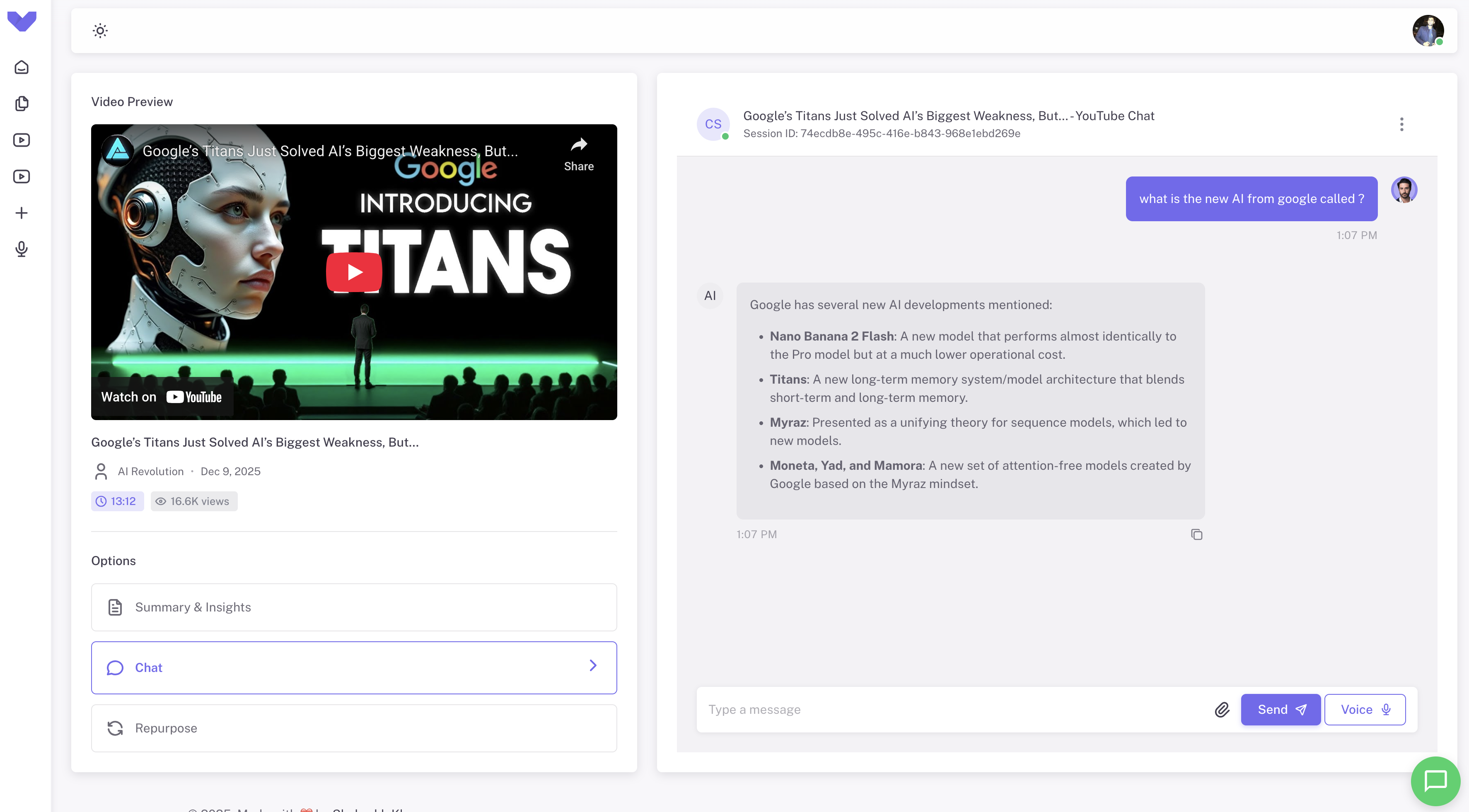Open the first video player sidebar icon
Viewport: 1469px width, 812px height.
pyautogui.click(x=22, y=140)
